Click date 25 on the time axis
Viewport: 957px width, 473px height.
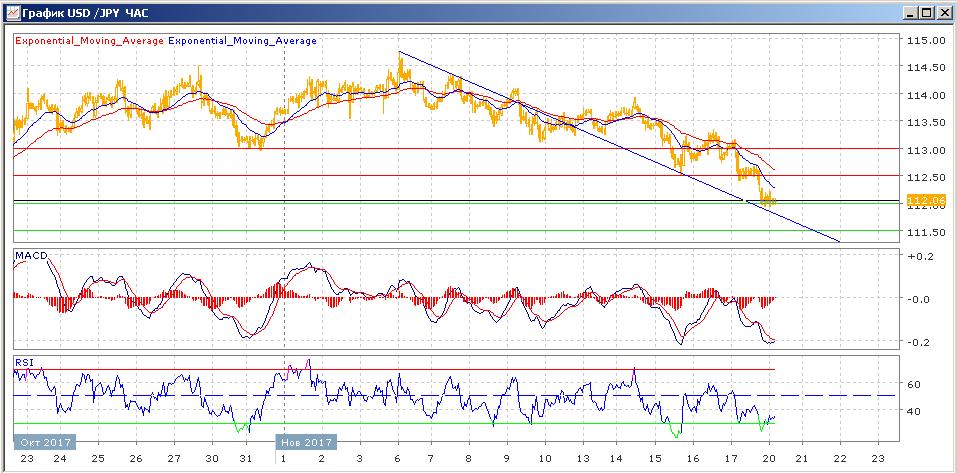(x=98, y=458)
